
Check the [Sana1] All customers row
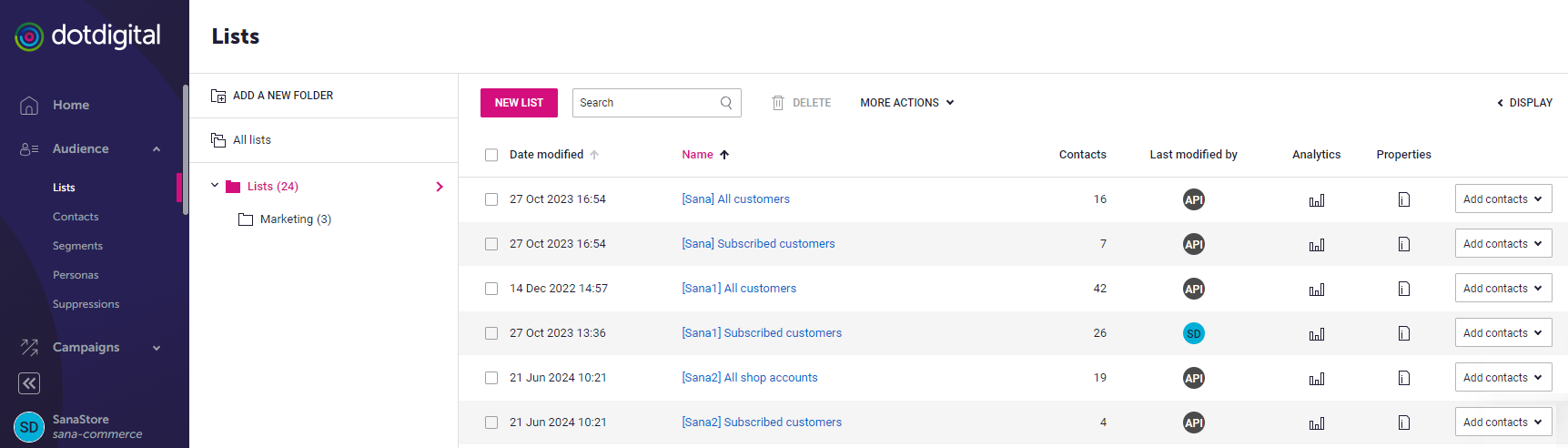(x=491, y=289)
